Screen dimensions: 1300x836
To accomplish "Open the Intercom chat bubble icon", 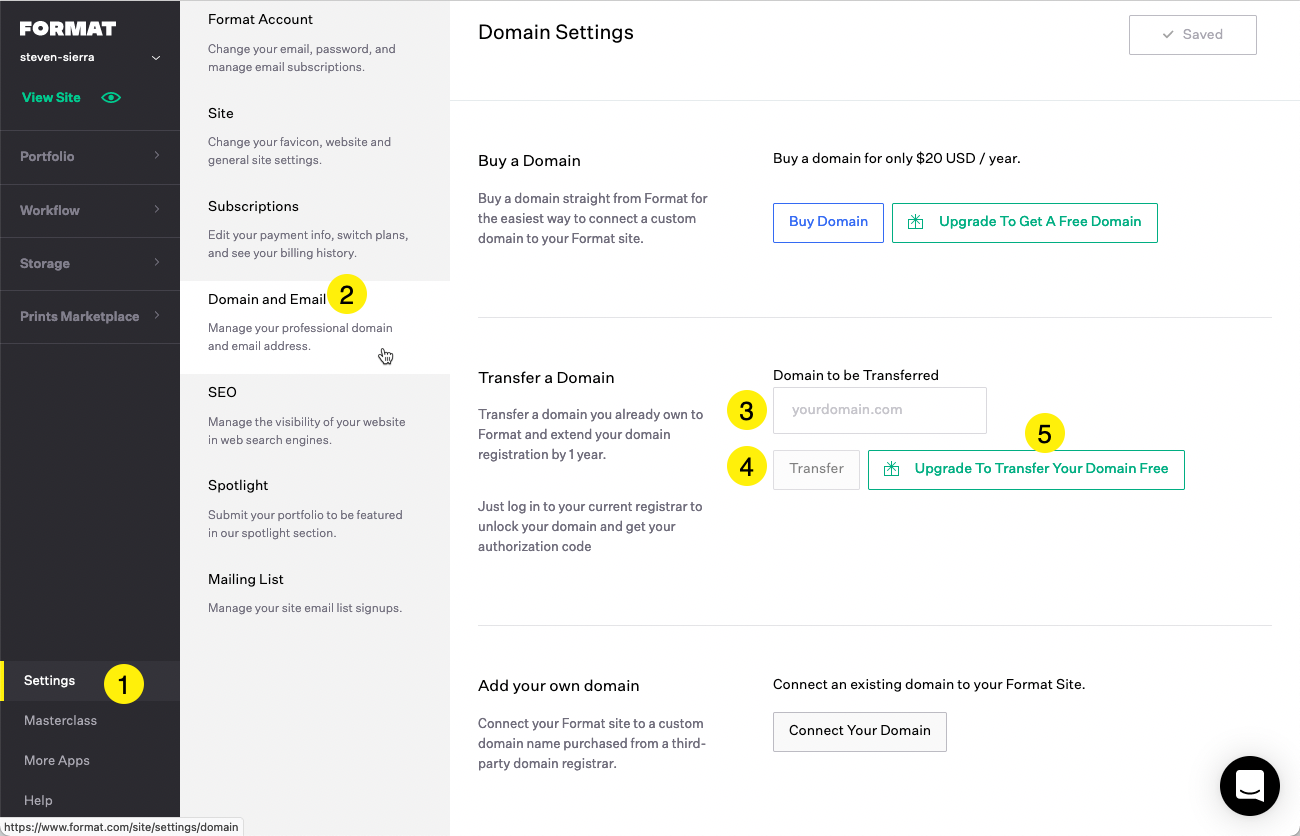I will 1250,786.
